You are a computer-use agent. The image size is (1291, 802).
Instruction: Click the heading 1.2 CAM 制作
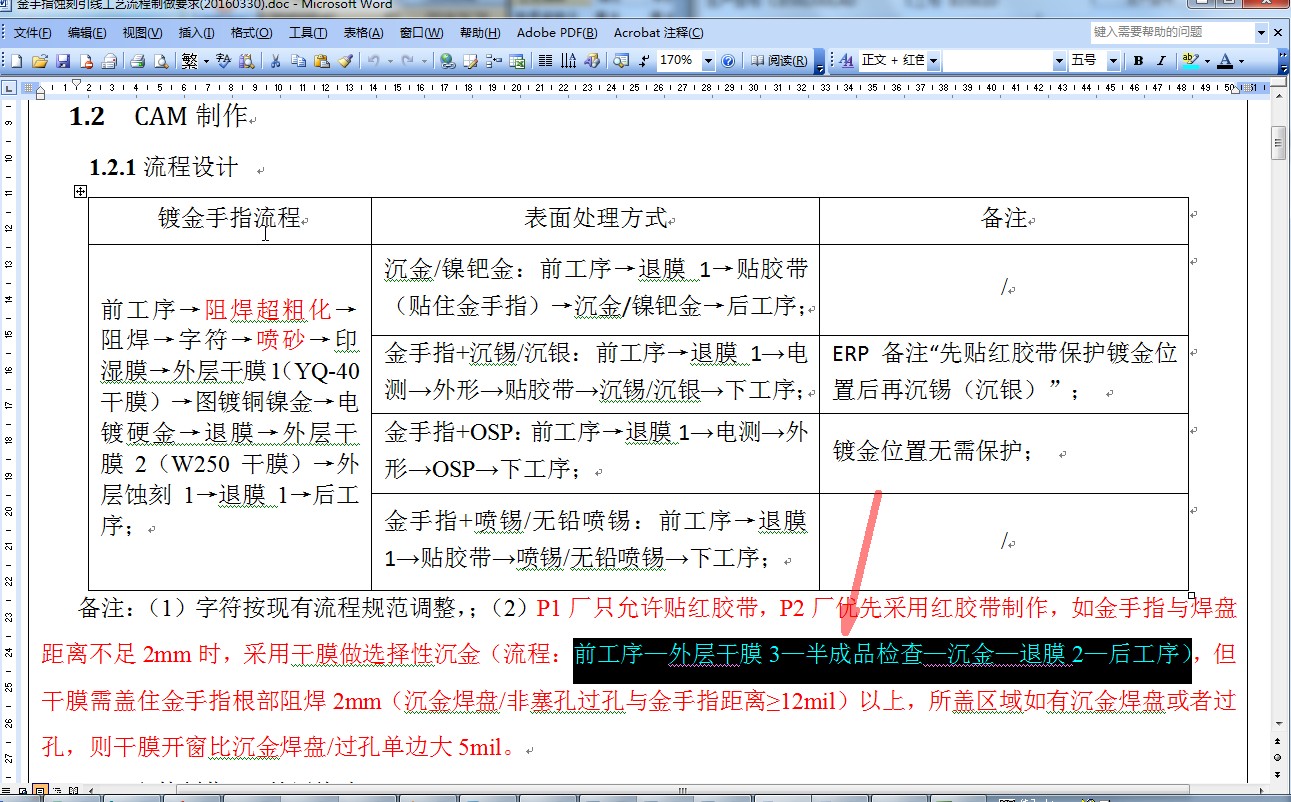(x=157, y=116)
